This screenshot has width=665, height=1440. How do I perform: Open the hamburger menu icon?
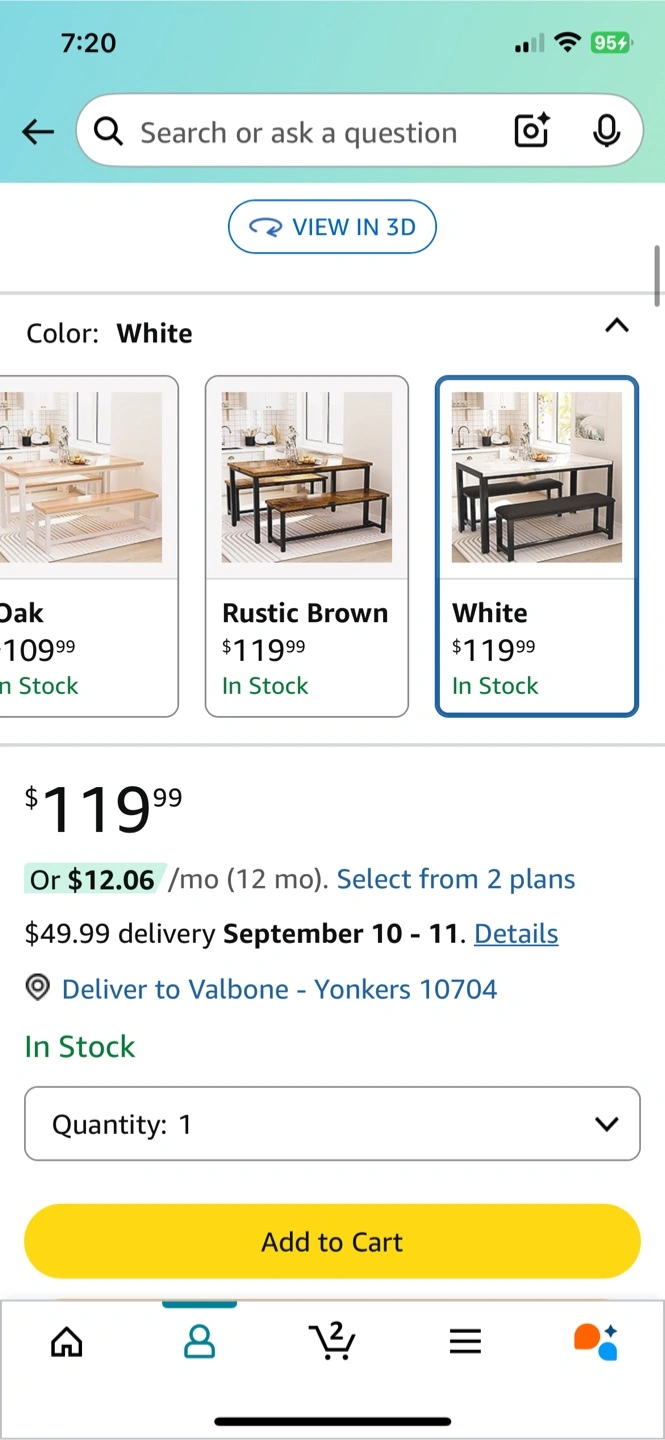click(465, 1341)
